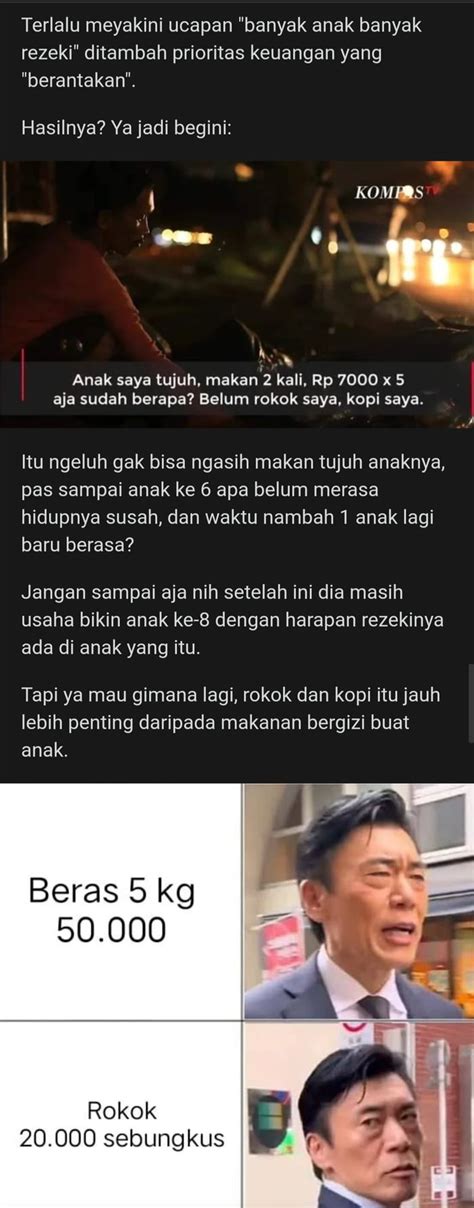Screen dimensions: 474x1208
Task: Select the paragraph starting 'Terlalu meyakini ucapan'
Action: pos(224,54)
